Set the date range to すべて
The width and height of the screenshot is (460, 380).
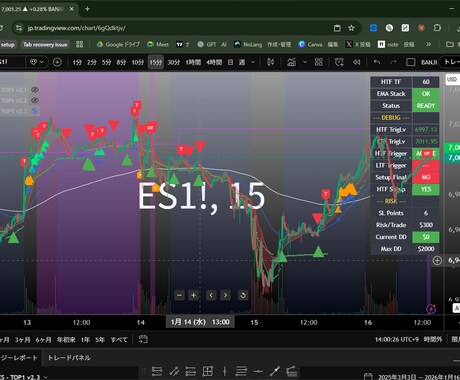point(119,340)
